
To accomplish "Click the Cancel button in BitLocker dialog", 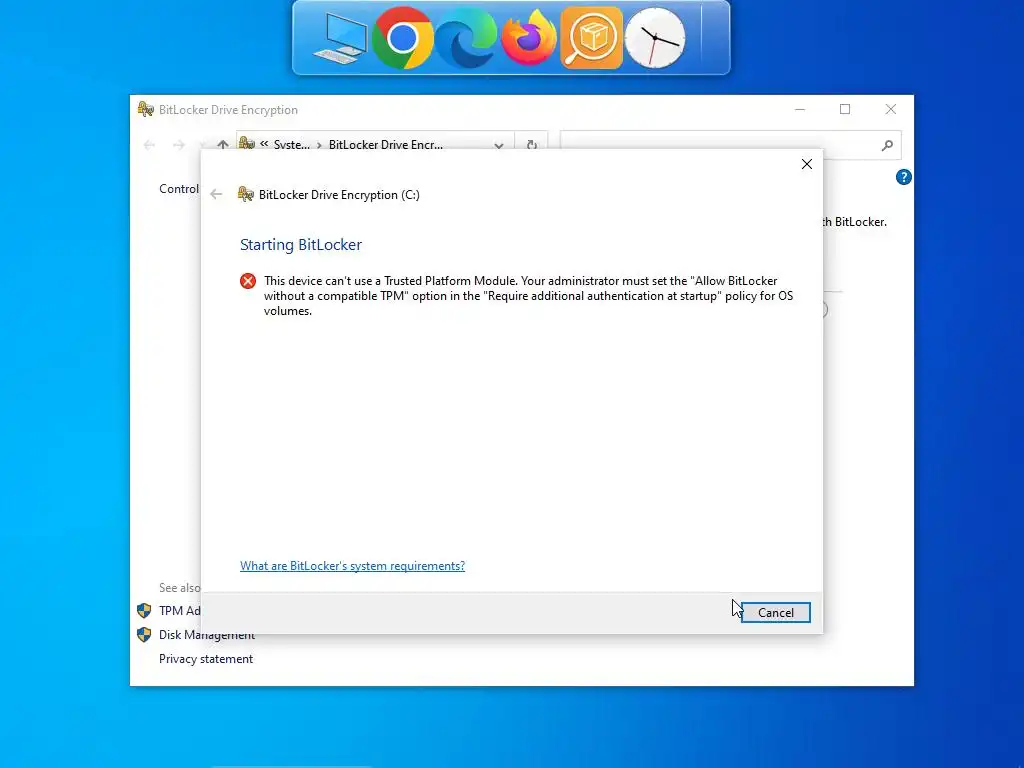I will point(776,613).
